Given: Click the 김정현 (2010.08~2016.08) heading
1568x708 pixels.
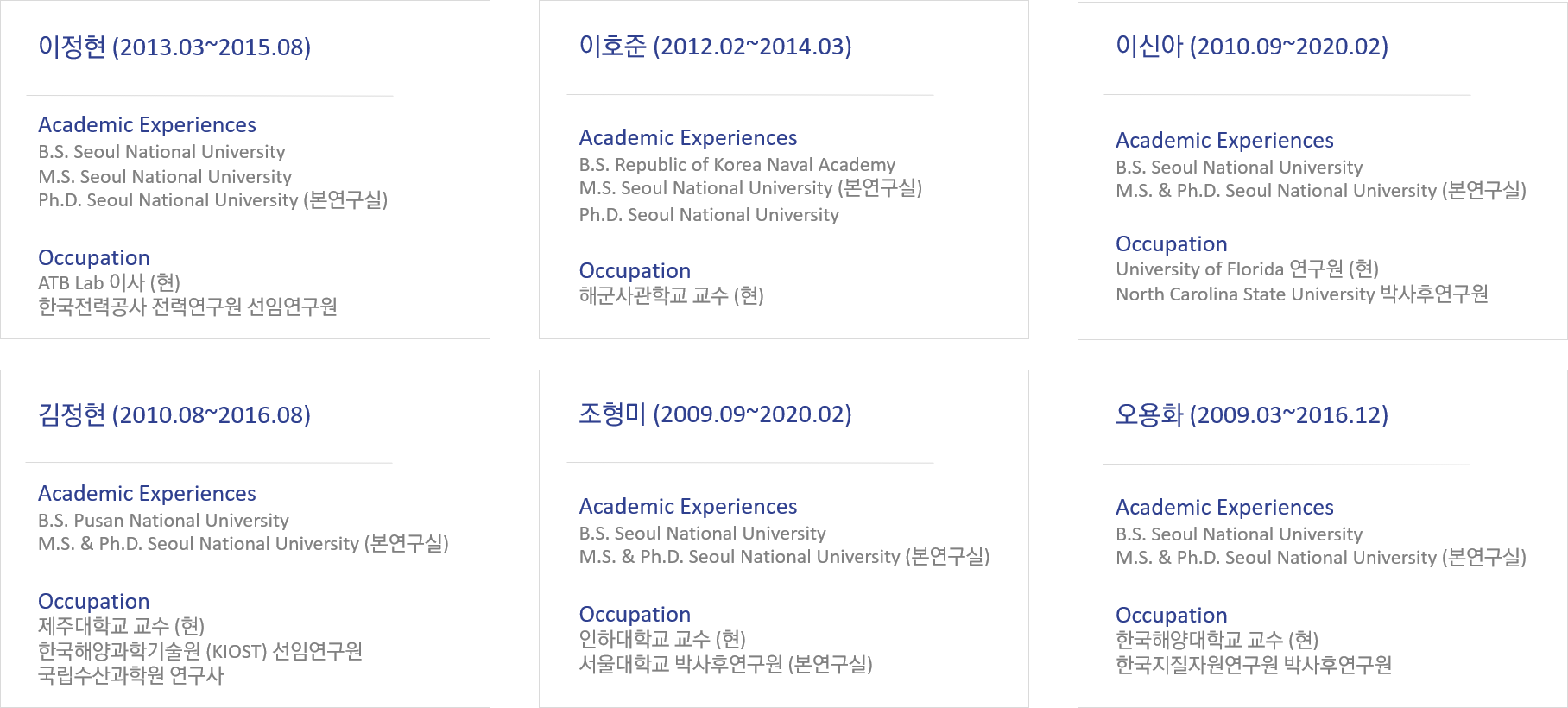Looking at the screenshot, I should pos(174,414).
